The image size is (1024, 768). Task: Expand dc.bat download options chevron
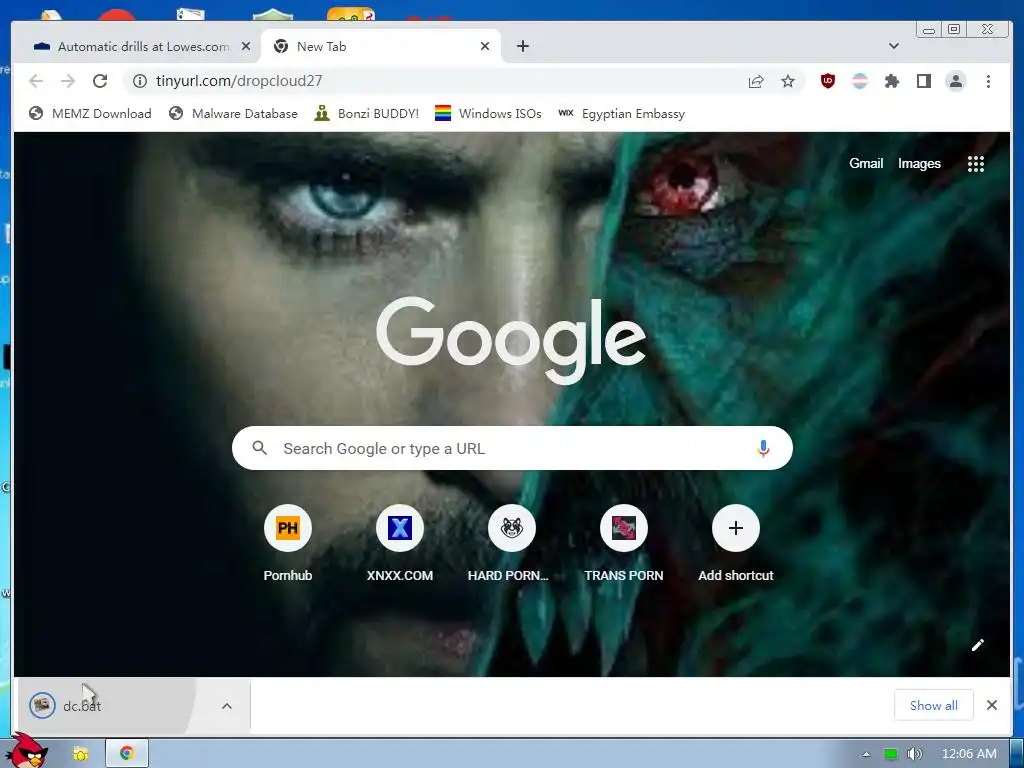[227, 706]
